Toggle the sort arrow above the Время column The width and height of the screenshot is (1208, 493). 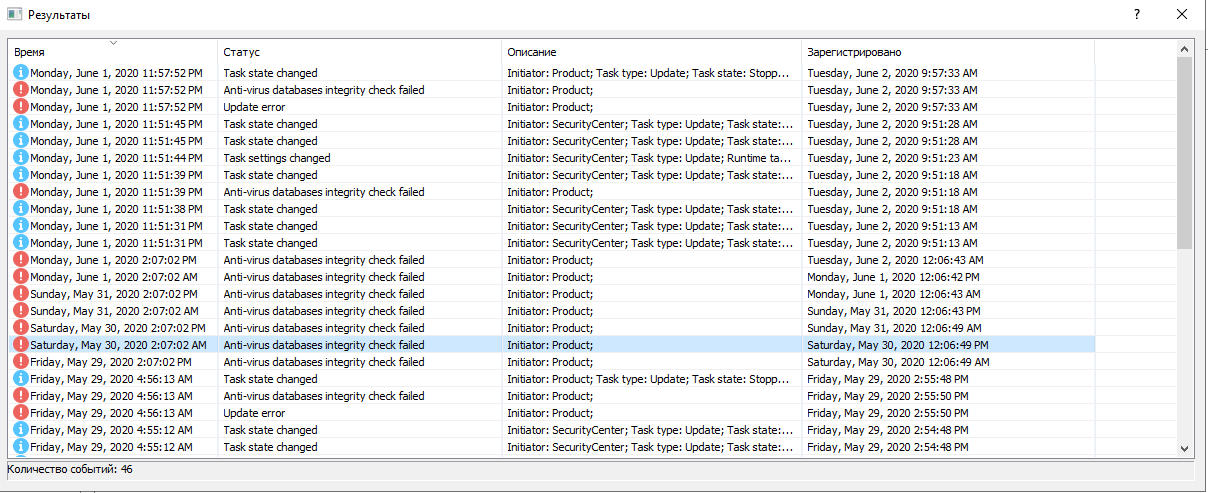tap(113, 43)
